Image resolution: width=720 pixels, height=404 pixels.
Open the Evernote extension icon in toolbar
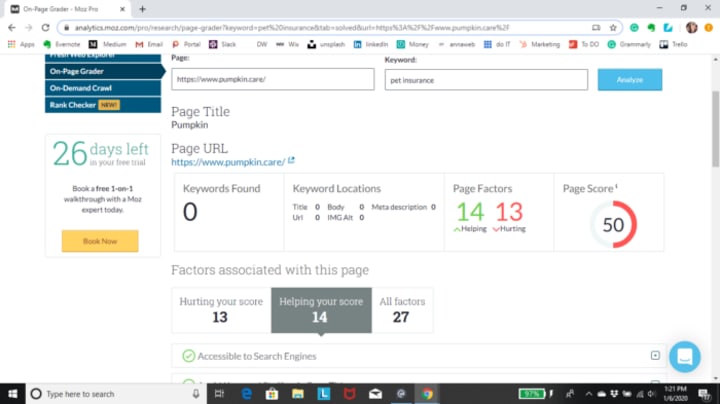coord(651,28)
